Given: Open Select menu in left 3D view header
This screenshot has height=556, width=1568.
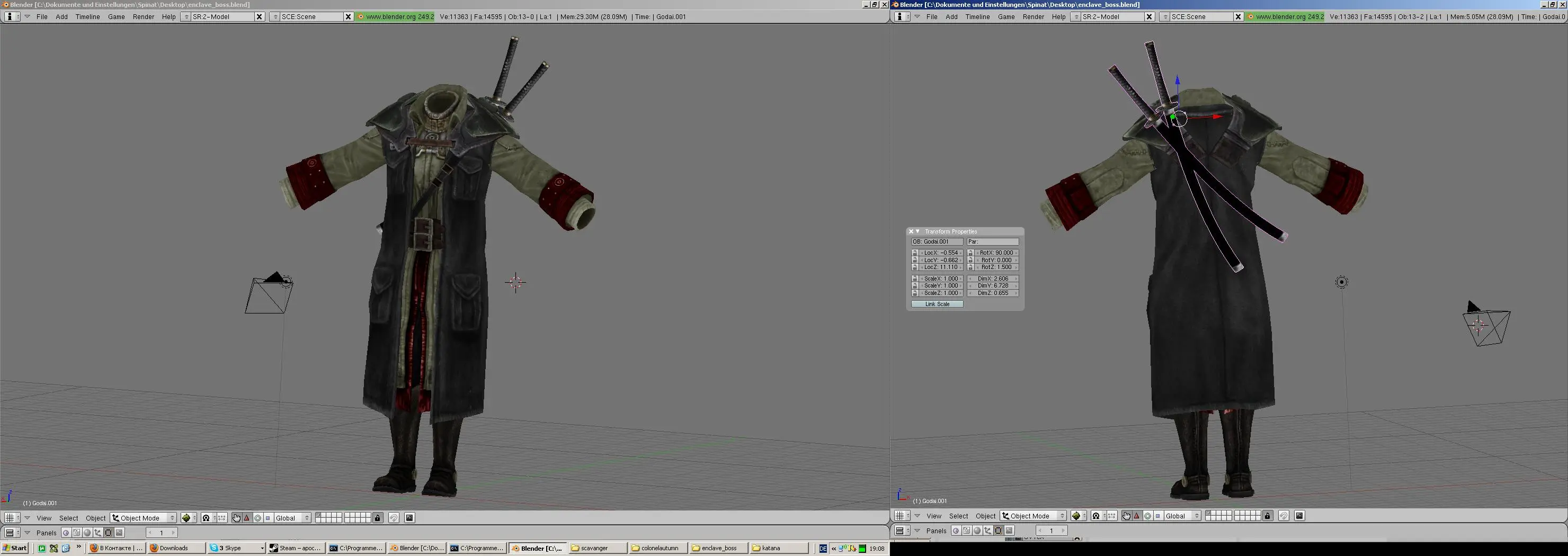Looking at the screenshot, I should point(69,518).
